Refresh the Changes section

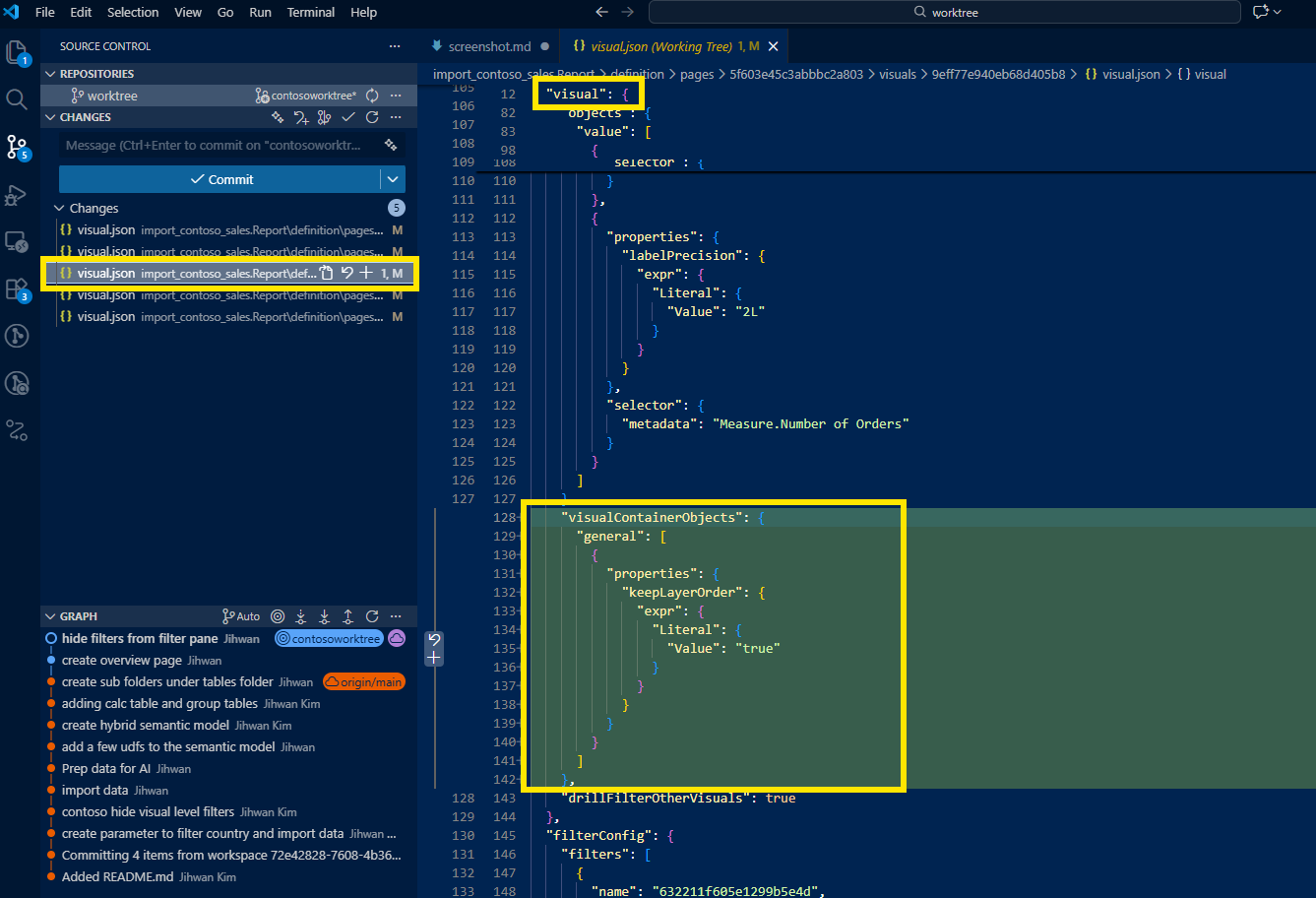click(372, 117)
